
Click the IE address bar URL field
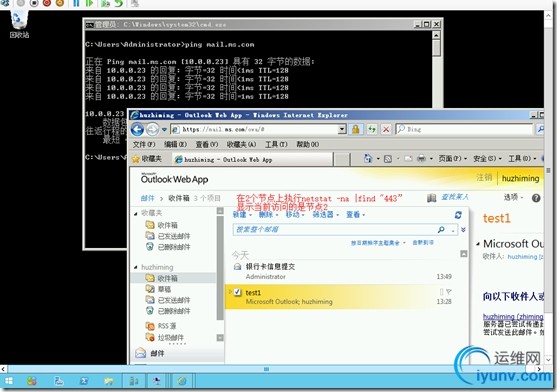(x=254, y=129)
